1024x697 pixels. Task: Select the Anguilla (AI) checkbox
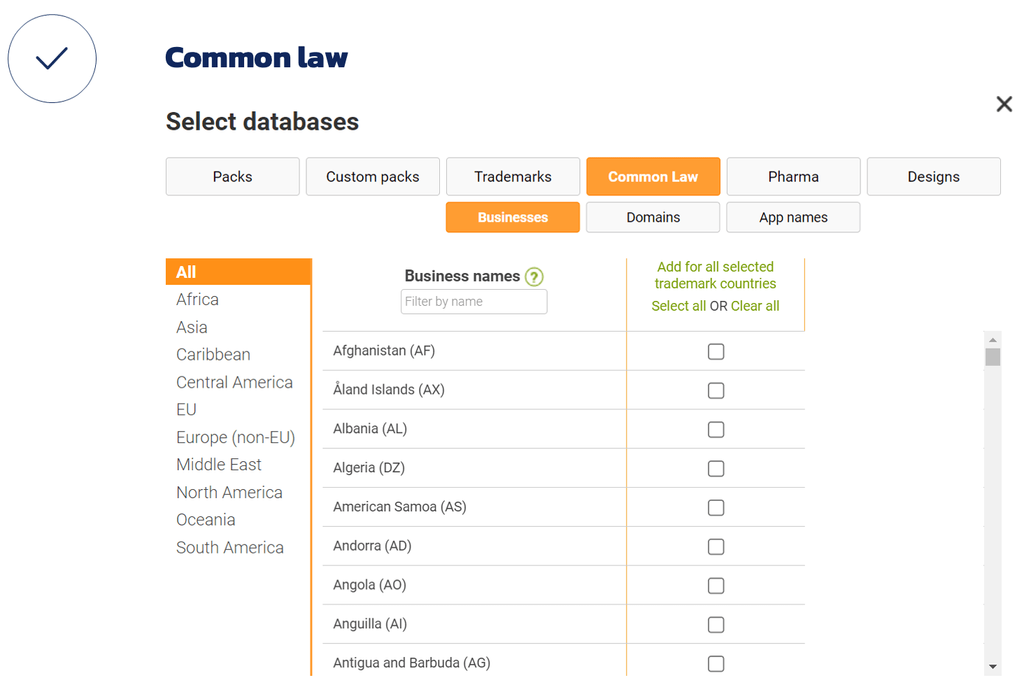[x=716, y=624]
